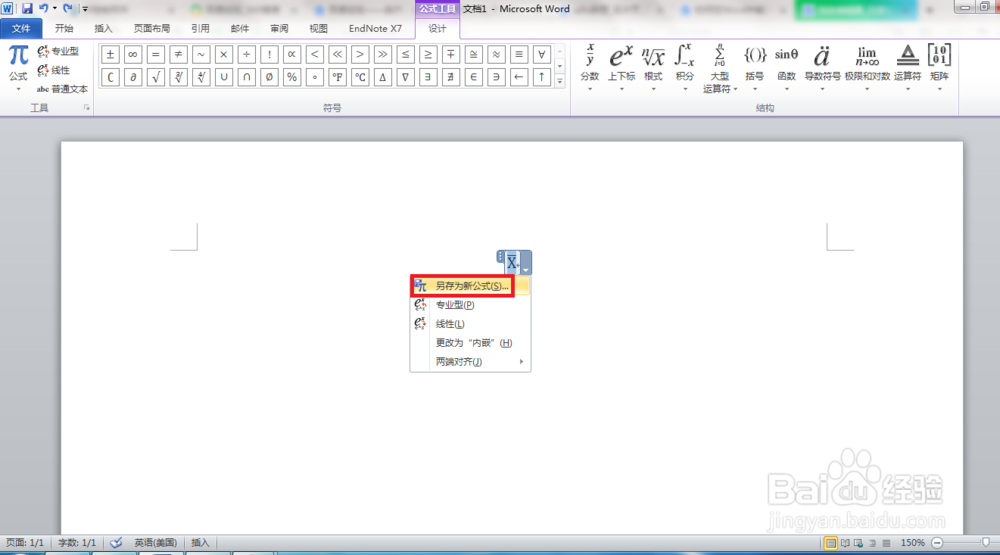Image resolution: width=1000 pixels, height=555 pixels.
Task: Open the 极限和对数 limit and log dropdown
Action: click(867, 69)
